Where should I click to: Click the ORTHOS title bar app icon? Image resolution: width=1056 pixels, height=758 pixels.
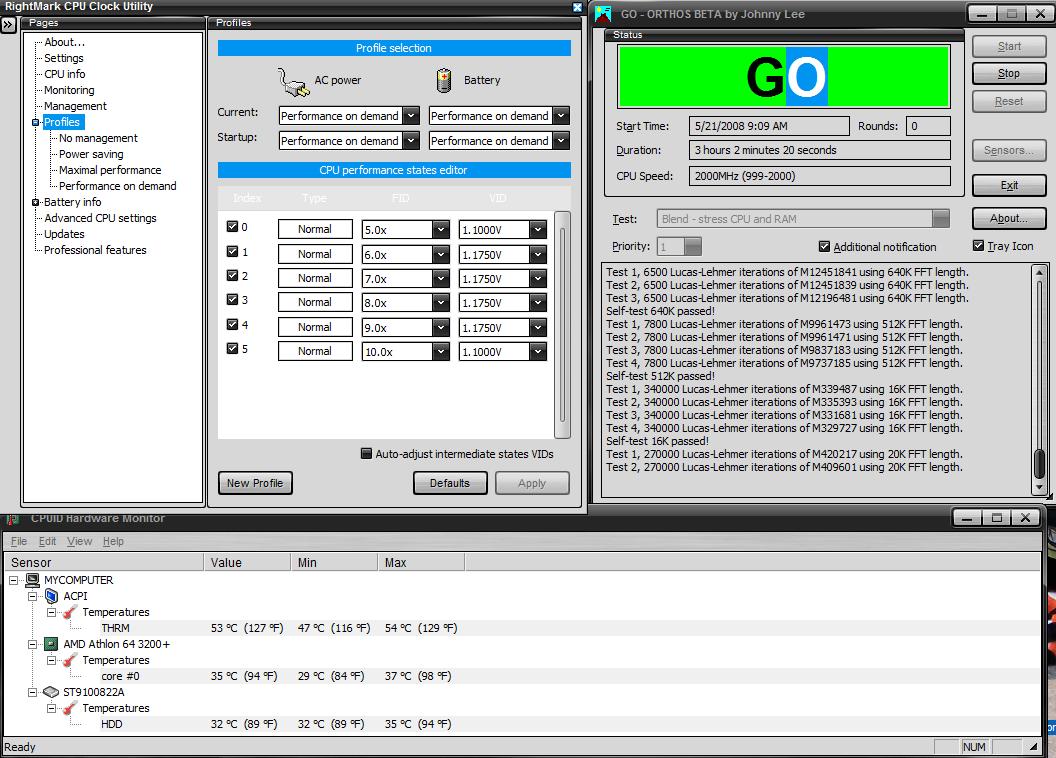(x=603, y=14)
